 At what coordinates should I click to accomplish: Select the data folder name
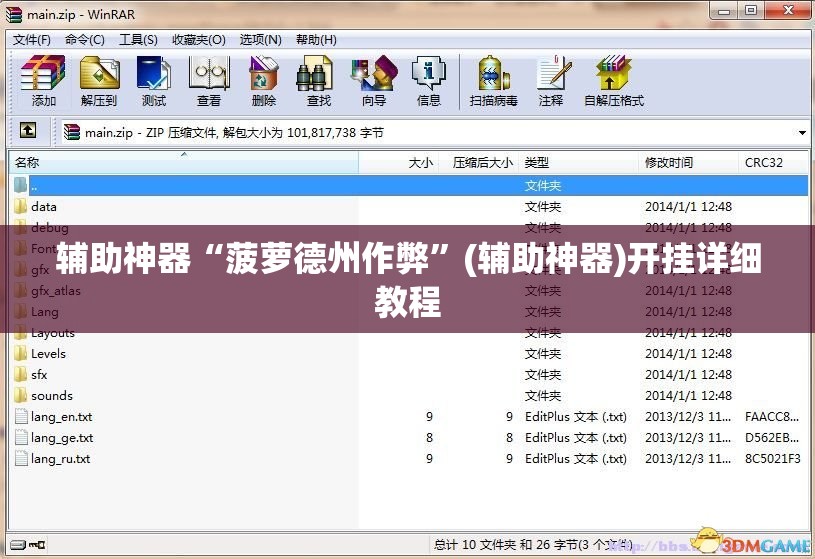click(44, 206)
